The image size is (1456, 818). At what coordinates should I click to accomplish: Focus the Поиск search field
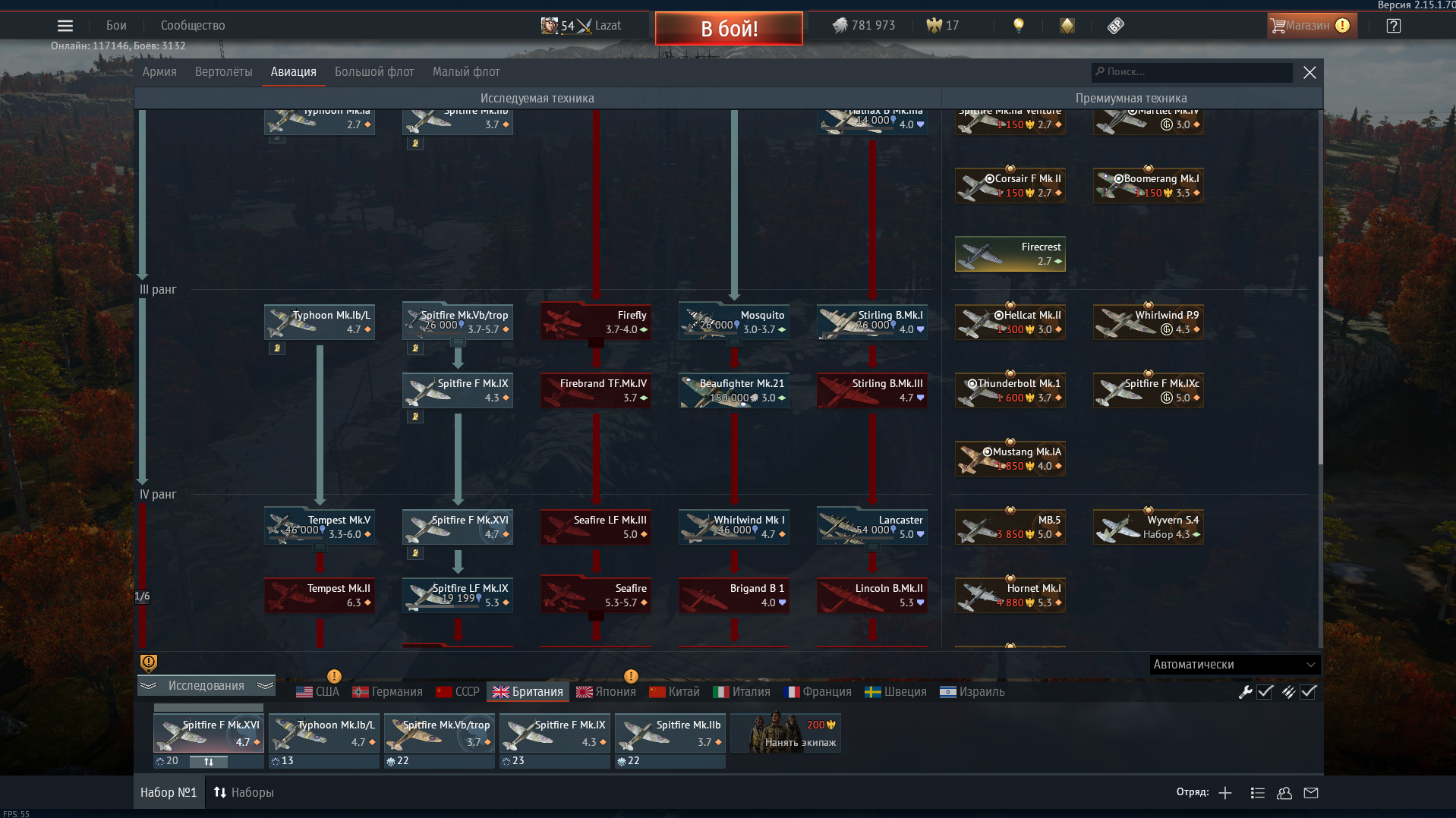(x=1192, y=72)
